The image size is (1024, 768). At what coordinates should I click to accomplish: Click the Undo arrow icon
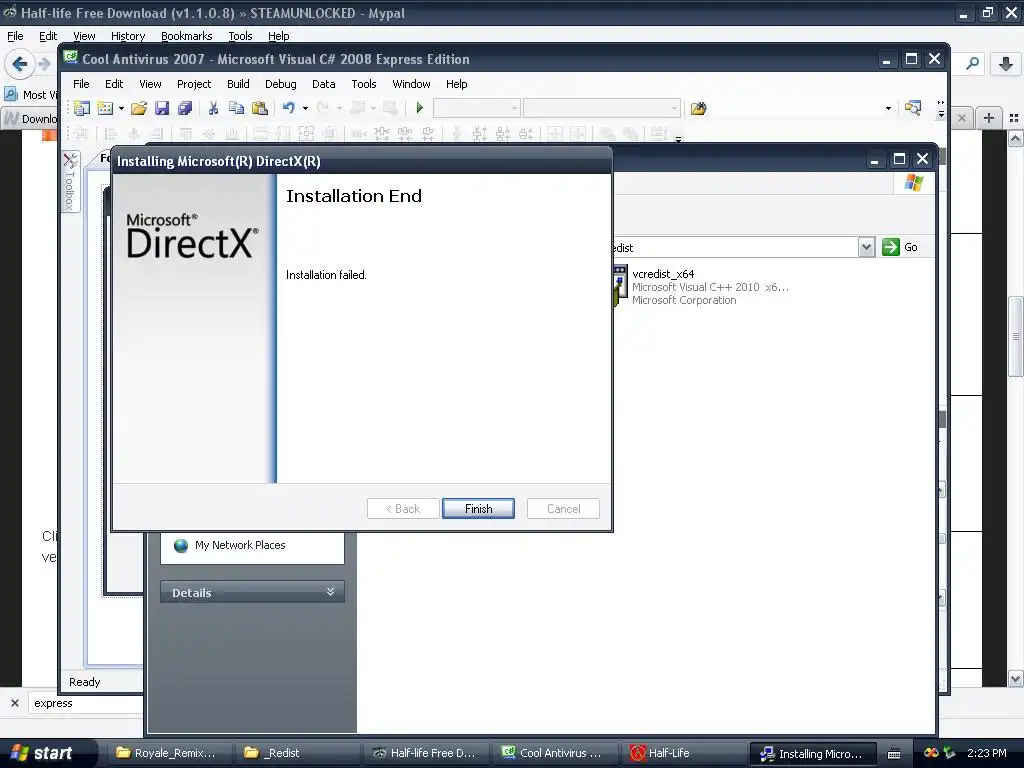point(289,108)
